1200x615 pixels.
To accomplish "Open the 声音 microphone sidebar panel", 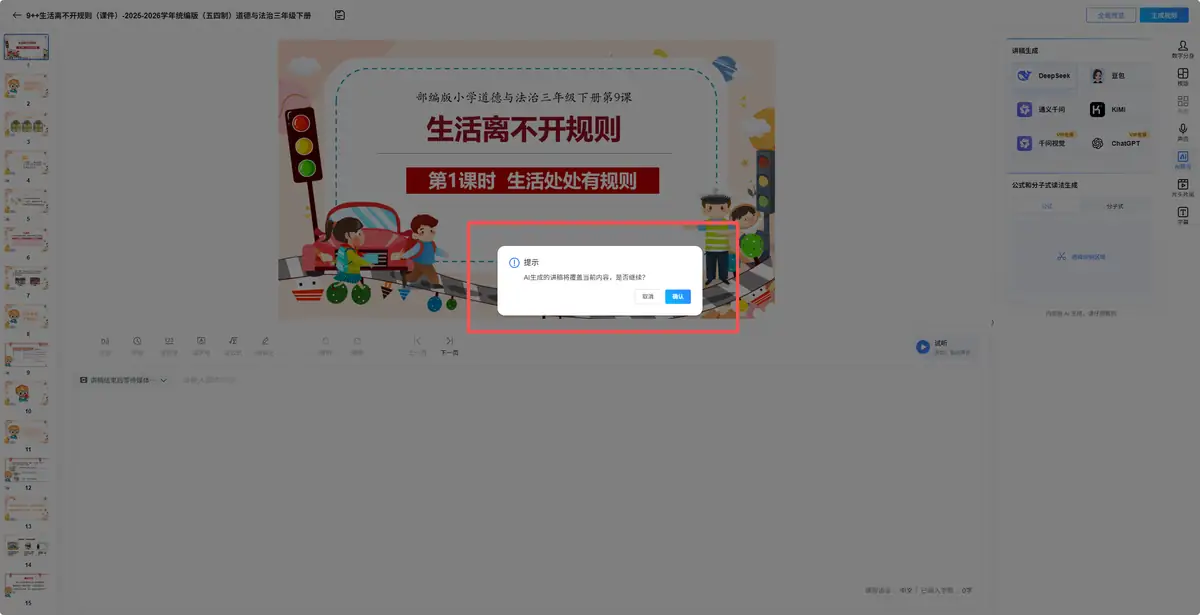I will coord(1183,133).
